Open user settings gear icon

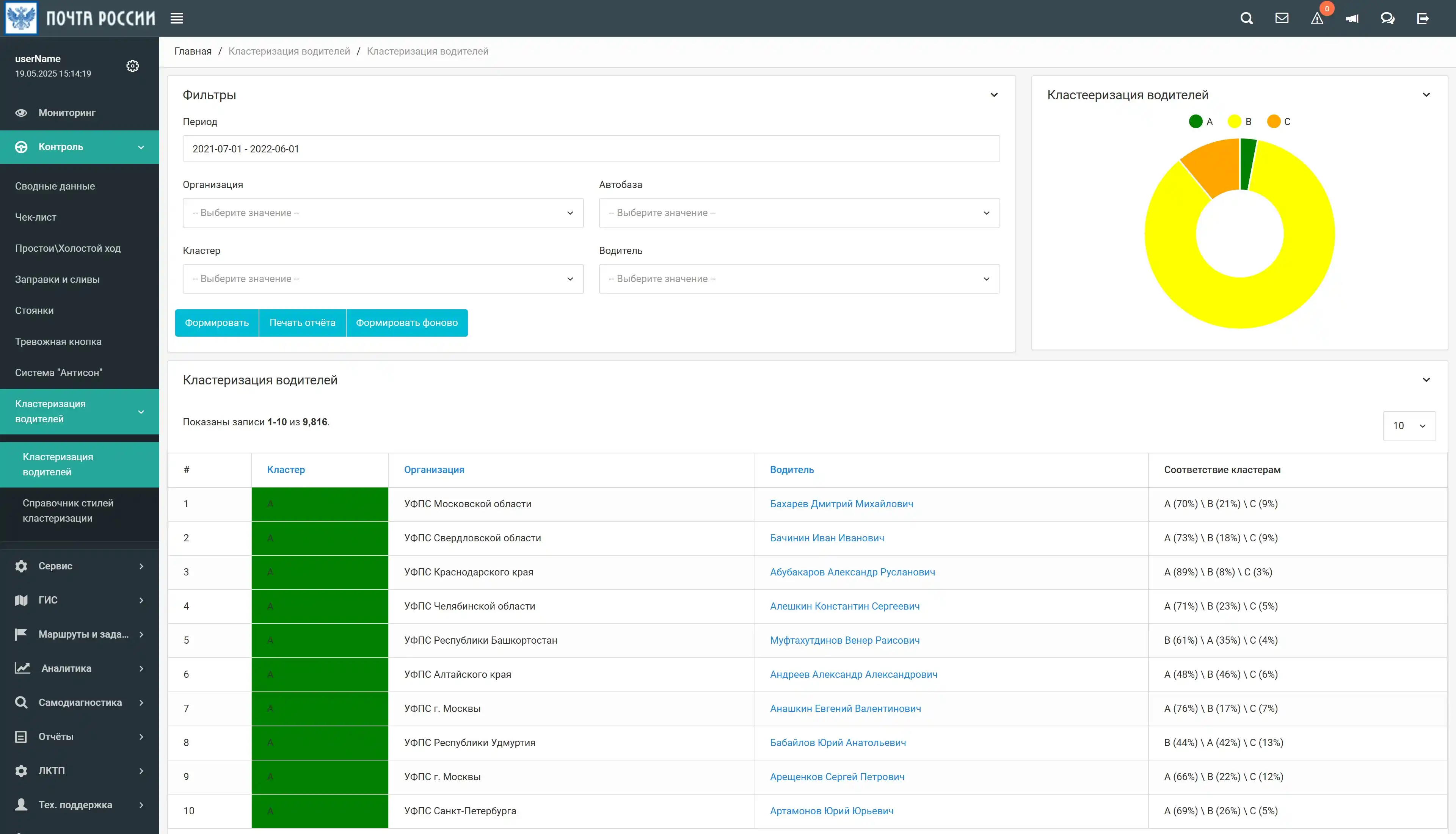pyautogui.click(x=132, y=66)
